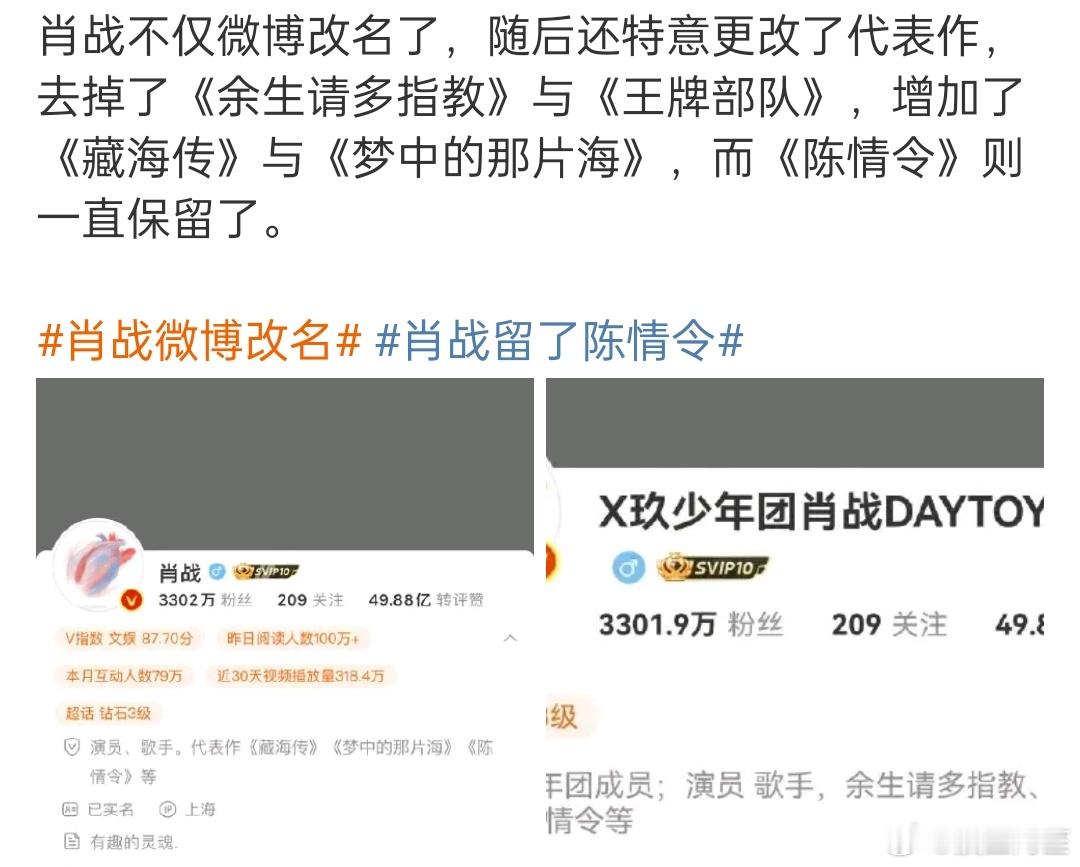Open the #肖战留了陈情令# hashtag link
This screenshot has height=867, width=1080.
pyautogui.click(x=559, y=342)
